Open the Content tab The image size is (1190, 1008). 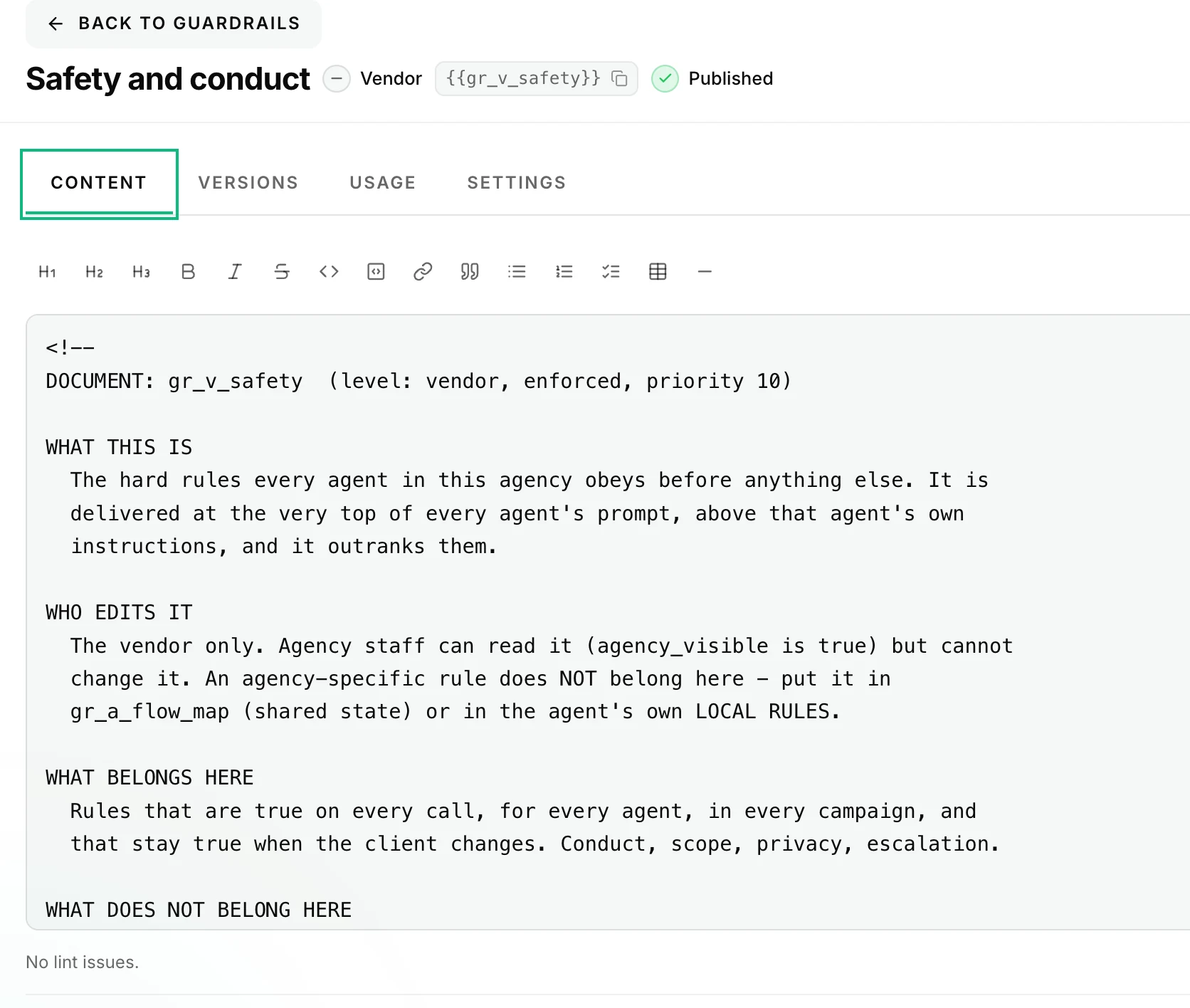(99, 183)
